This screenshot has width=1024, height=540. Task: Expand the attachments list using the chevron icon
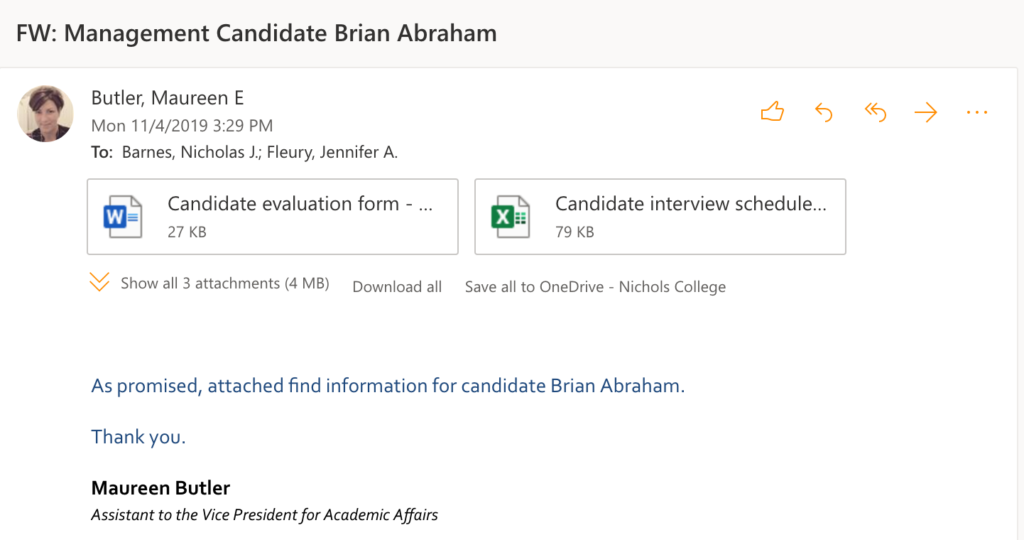[x=99, y=283]
